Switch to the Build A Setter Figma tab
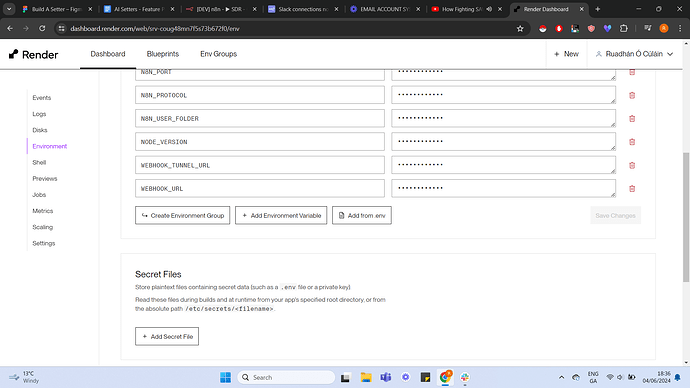 click(58, 9)
